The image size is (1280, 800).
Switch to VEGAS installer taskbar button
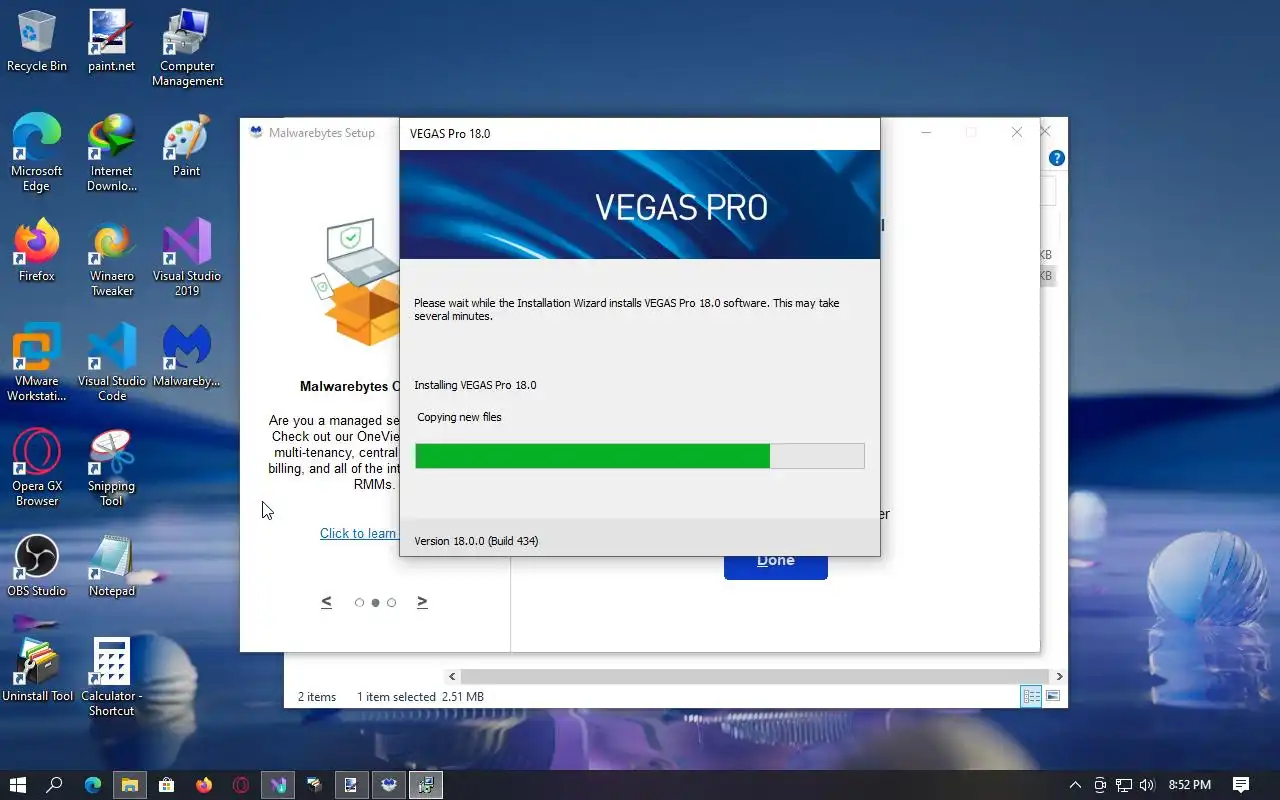[x=425, y=785]
